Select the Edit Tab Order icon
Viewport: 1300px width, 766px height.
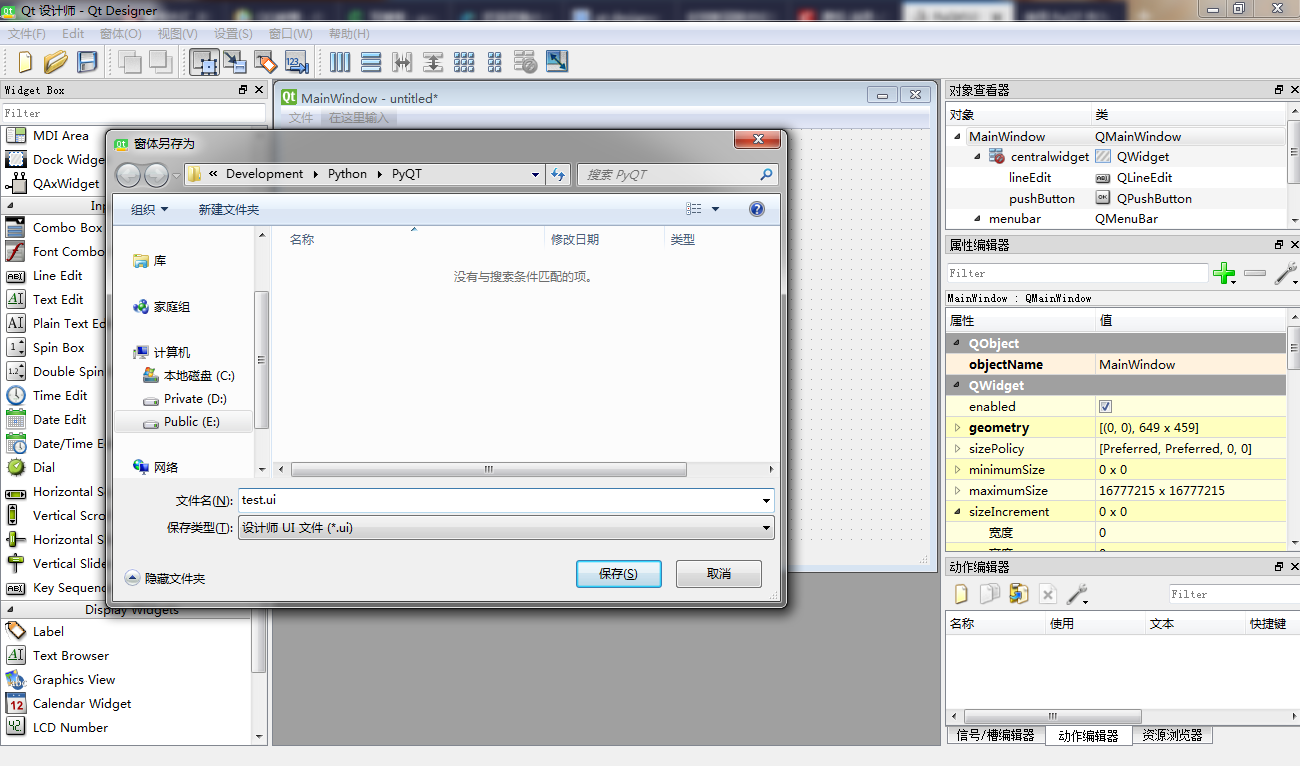[296, 62]
